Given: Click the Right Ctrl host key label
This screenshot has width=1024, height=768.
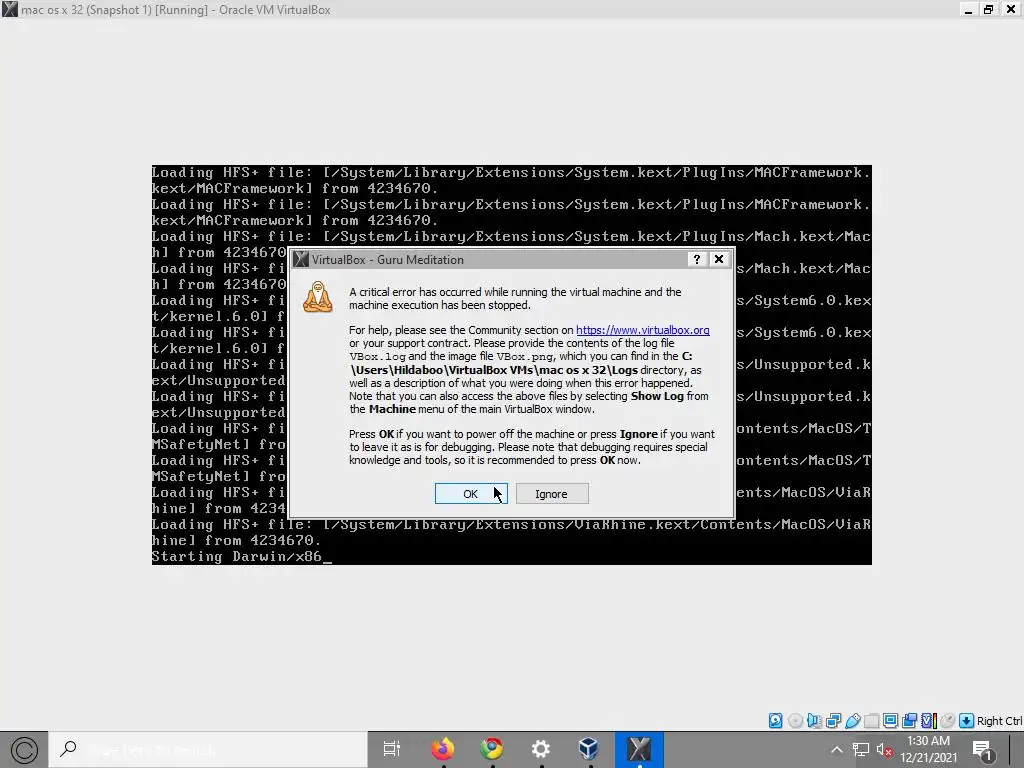Looking at the screenshot, I should pos(999,721).
